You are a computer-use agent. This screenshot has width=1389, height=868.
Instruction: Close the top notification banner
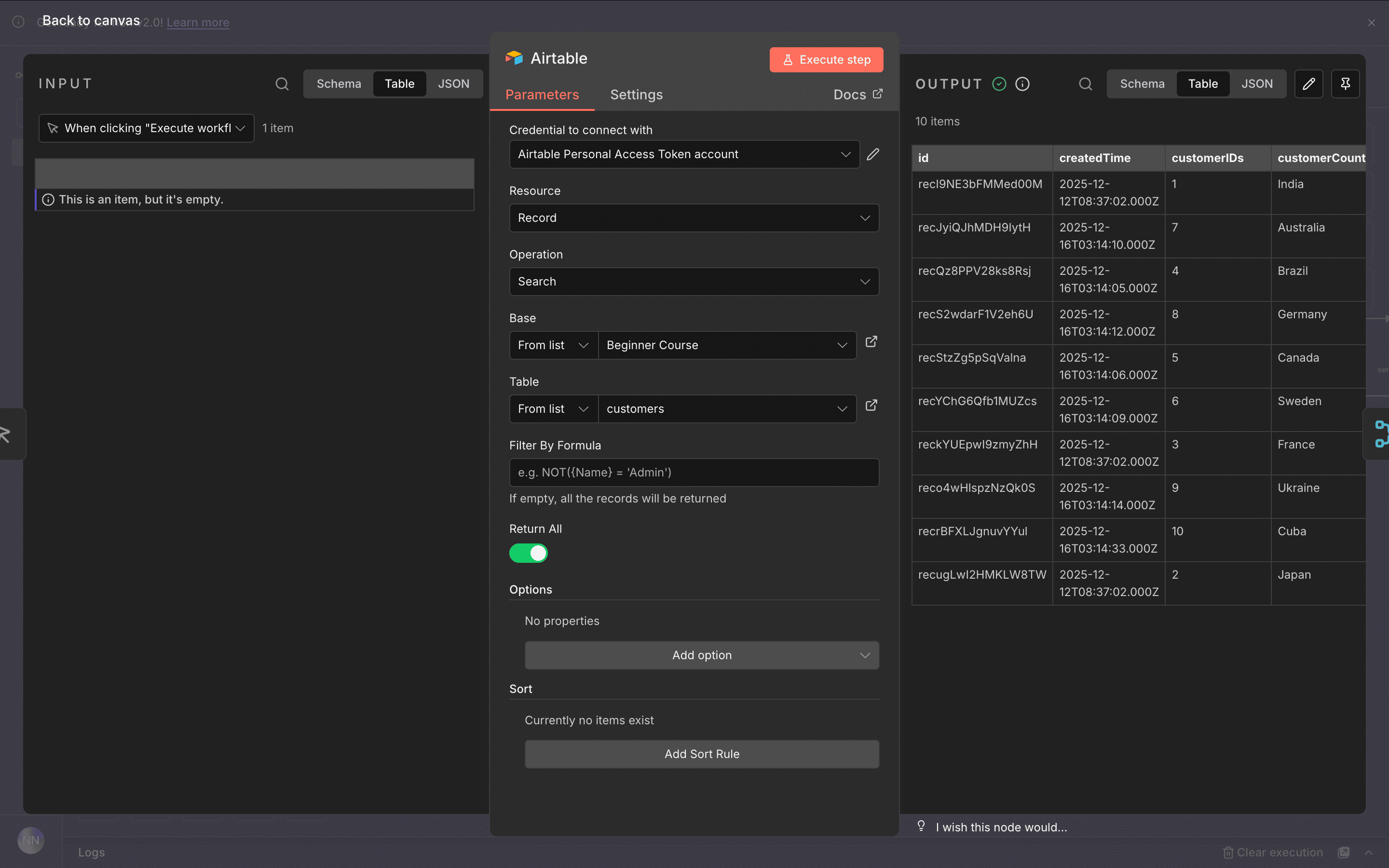click(x=1371, y=23)
